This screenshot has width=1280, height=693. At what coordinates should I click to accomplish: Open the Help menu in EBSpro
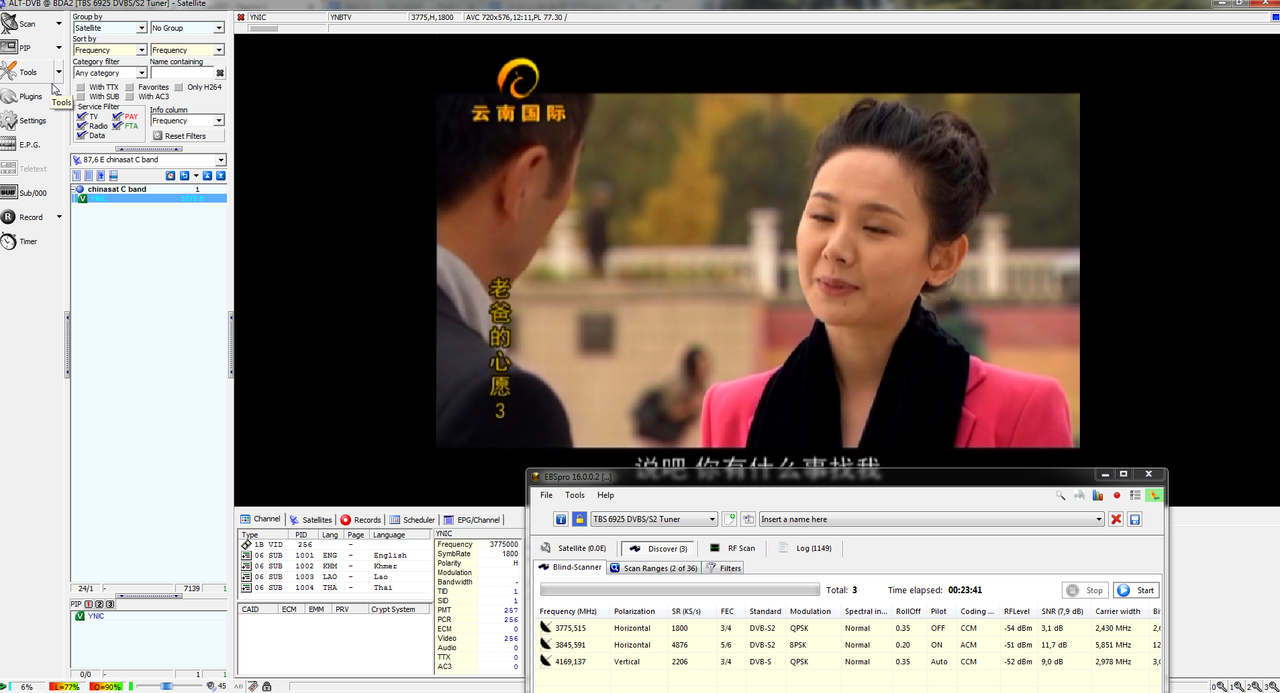click(606, 495)
